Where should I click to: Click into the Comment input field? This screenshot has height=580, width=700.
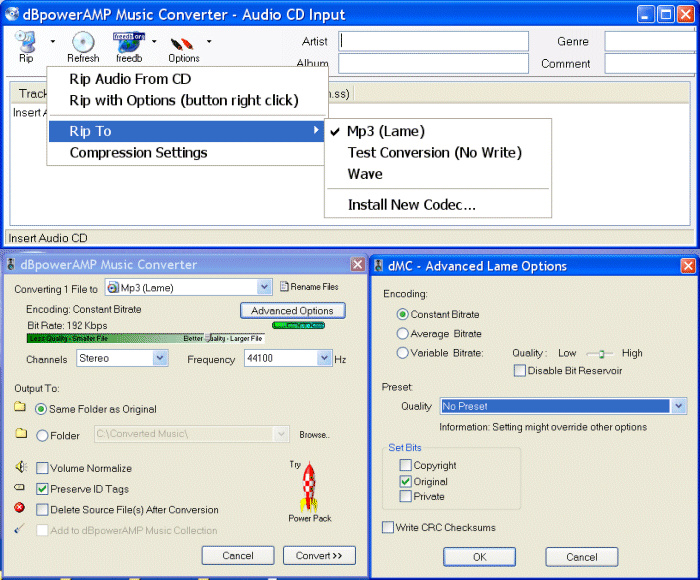pos(651,63)
